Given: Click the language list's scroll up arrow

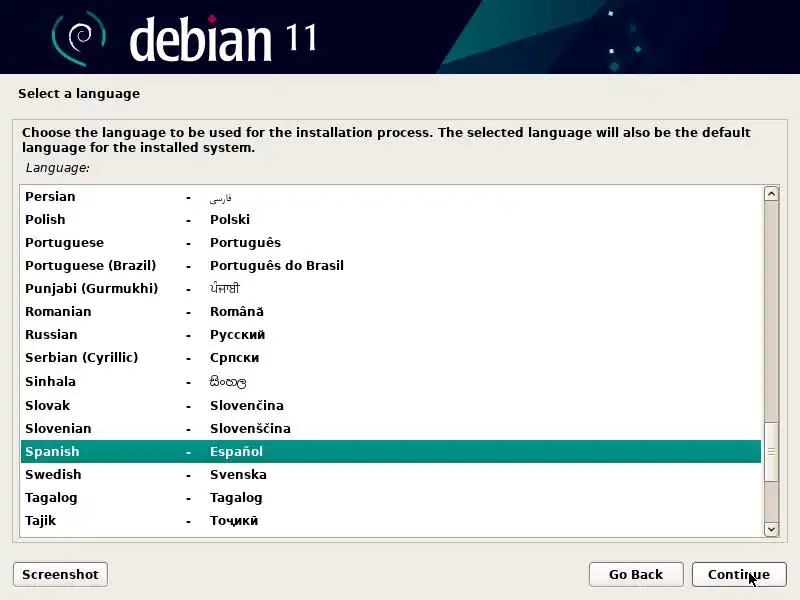Looking at the screenshot, I should pyautogui.click(x=771, y=194).
